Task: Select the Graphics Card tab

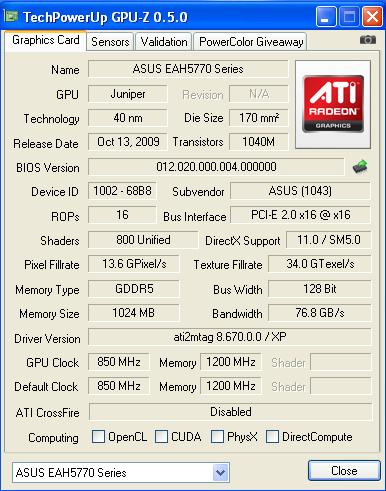Action: 46,40
